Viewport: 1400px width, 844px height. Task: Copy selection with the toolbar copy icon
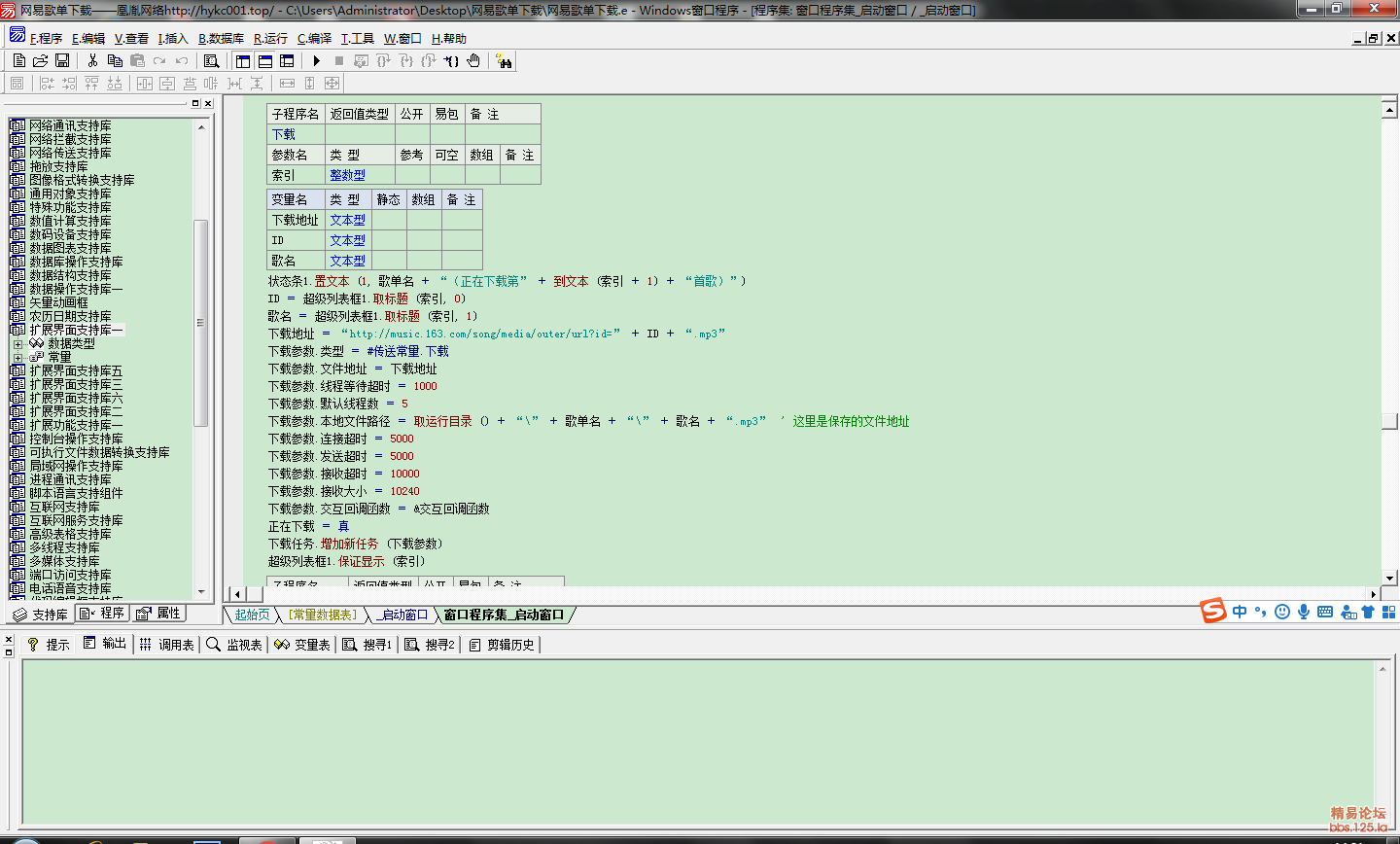[x=115, y=60]
